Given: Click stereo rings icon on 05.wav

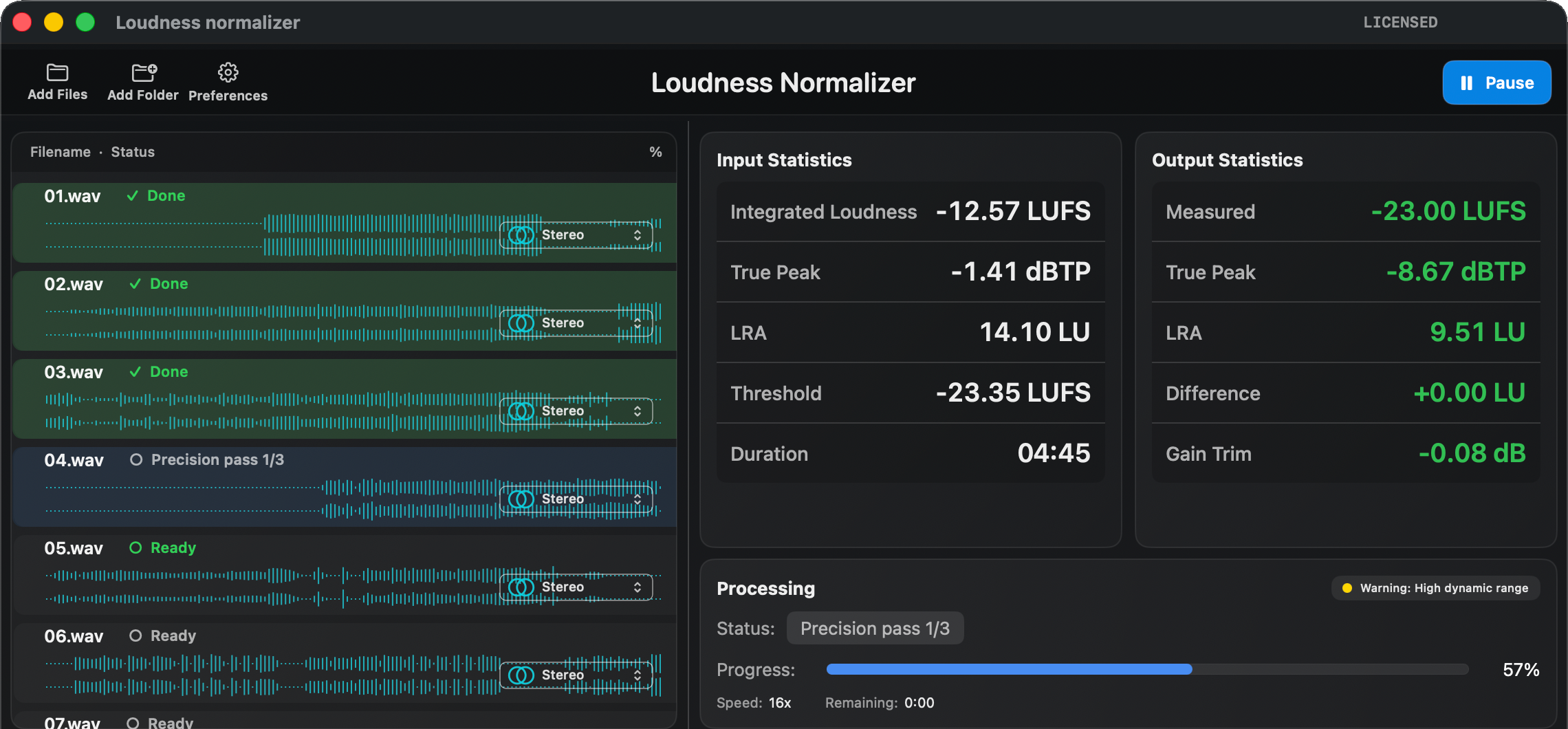Looking at the screenshot, I should (521, 587).
